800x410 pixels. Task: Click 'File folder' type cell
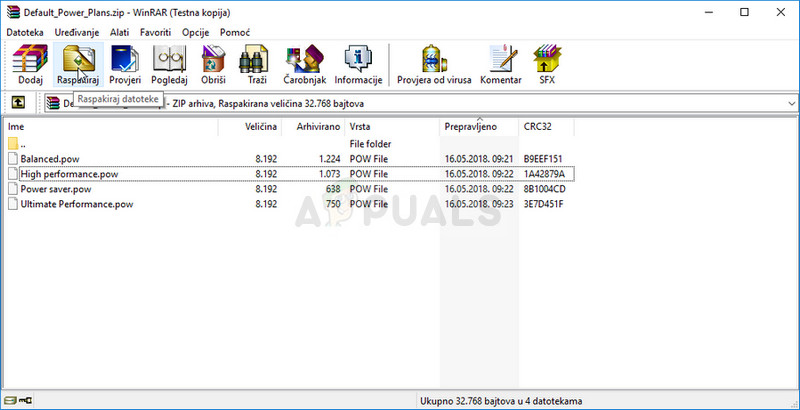pos(370,144)
